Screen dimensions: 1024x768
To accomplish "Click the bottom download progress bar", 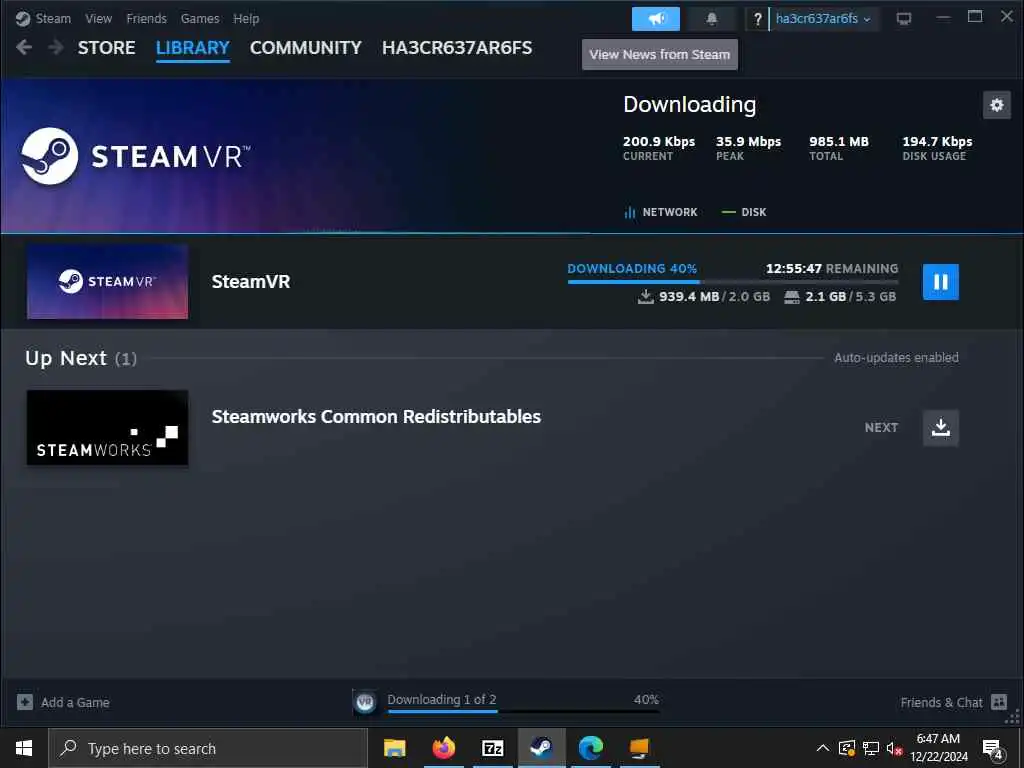I will (523, 711).
